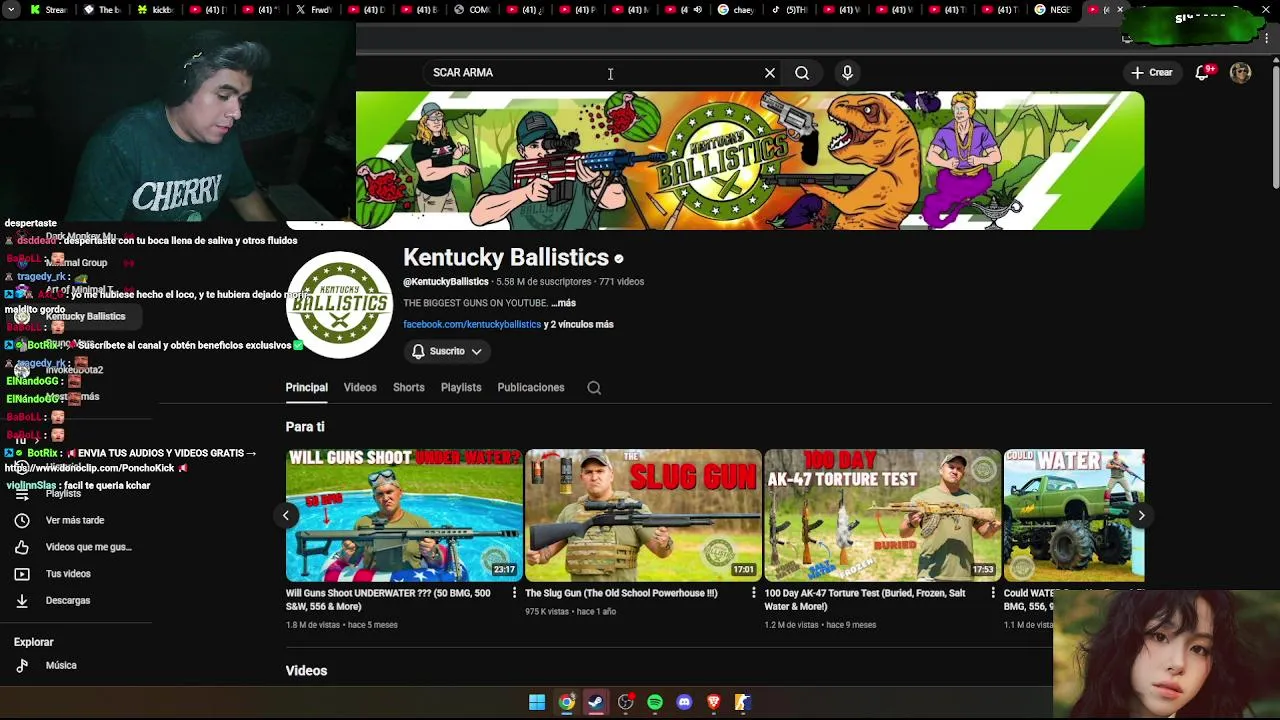Open Música under Explorar
Viewport: 1280px width, 720px height.
61,666
